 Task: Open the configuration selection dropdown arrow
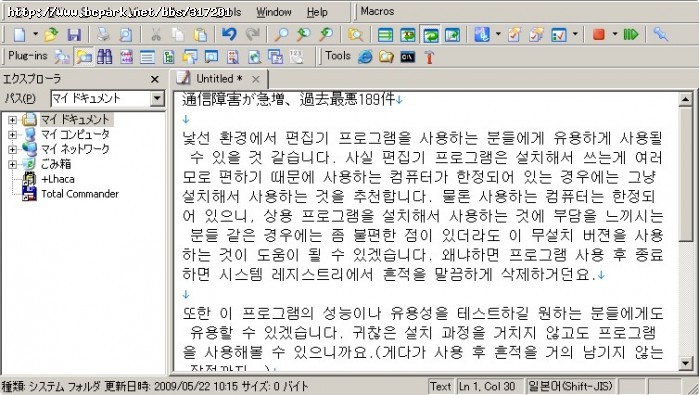pyautogui.click(x=498, y=35)
